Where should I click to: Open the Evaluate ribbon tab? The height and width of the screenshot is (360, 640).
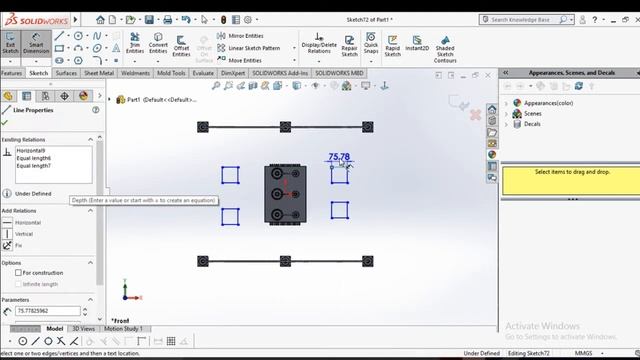[x=203, y=73]
